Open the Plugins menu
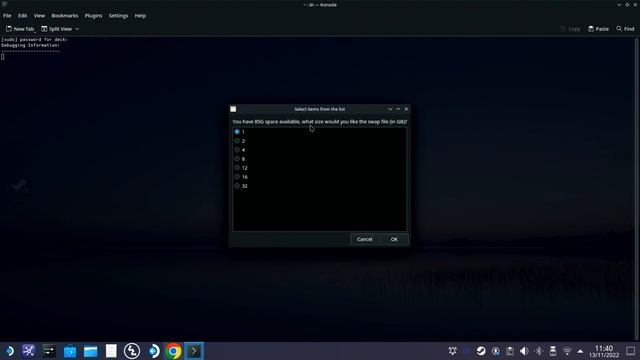Image resolution: width=640 pixels, height=360 pixels. click(93, 16)
